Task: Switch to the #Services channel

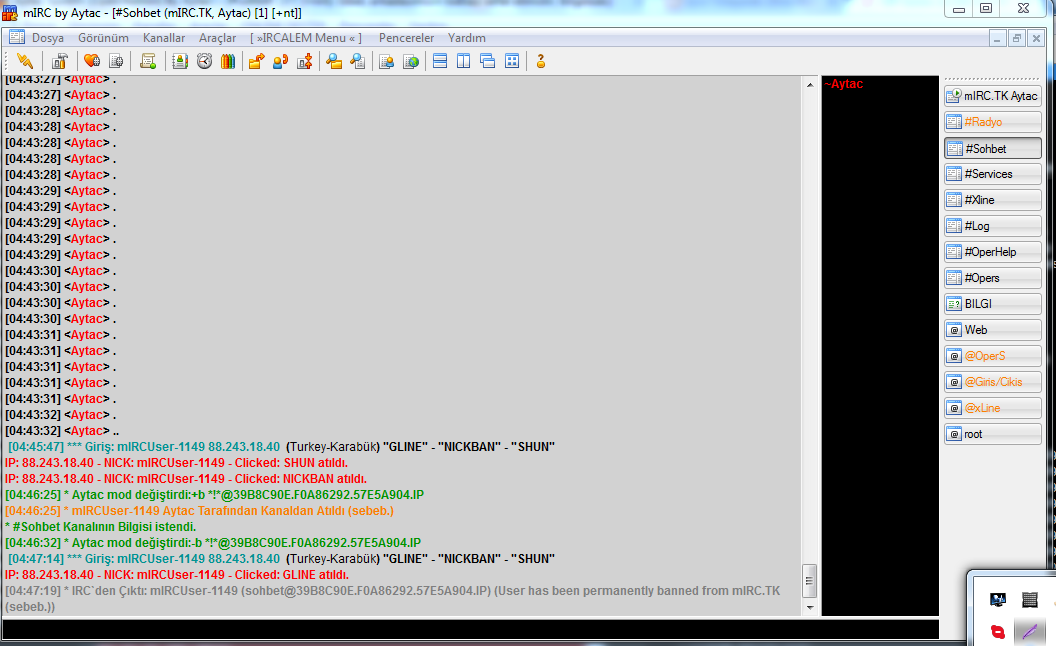Action: [993, 174]
